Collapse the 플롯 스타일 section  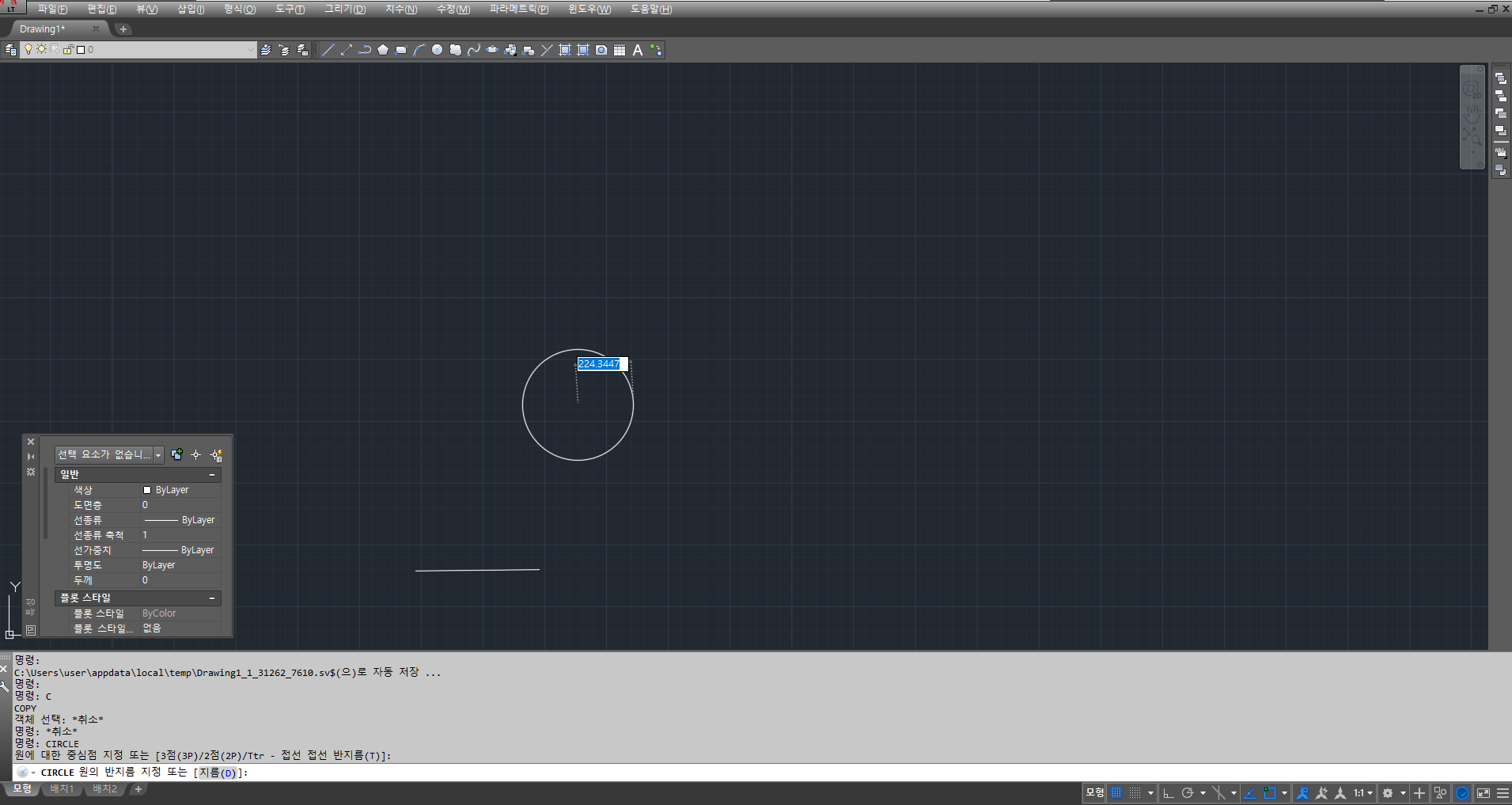(x=212, y=598)
